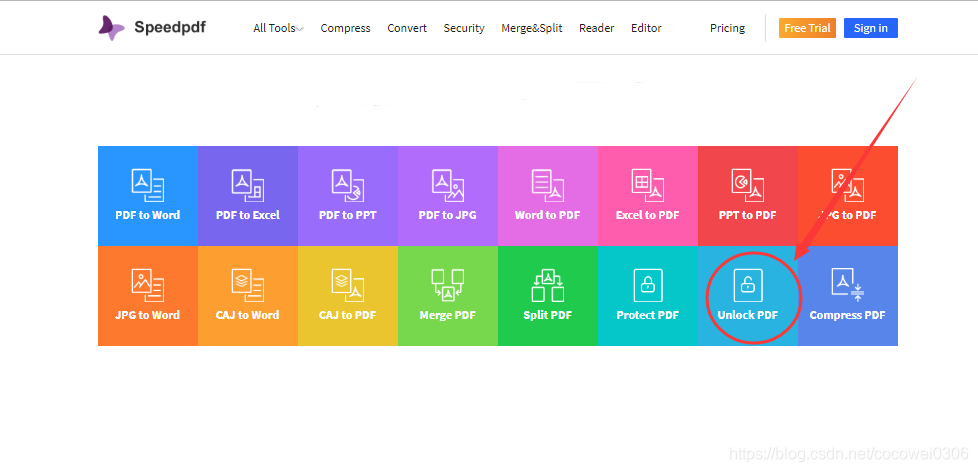This screenshot has height=472, width=978.
Task: Open the Merge&Split menu item
Action: [532, 28]
